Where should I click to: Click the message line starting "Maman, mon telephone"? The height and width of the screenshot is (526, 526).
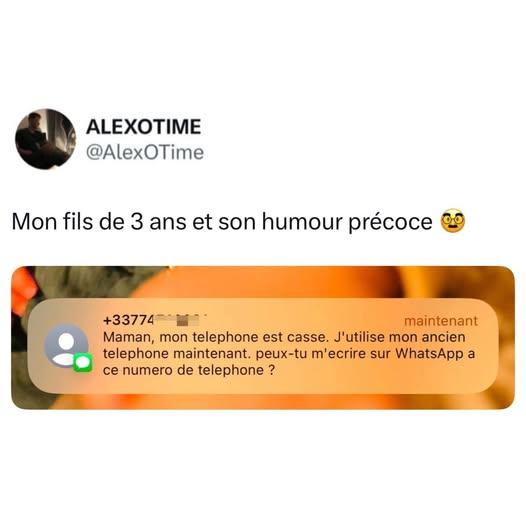point(284,337)
